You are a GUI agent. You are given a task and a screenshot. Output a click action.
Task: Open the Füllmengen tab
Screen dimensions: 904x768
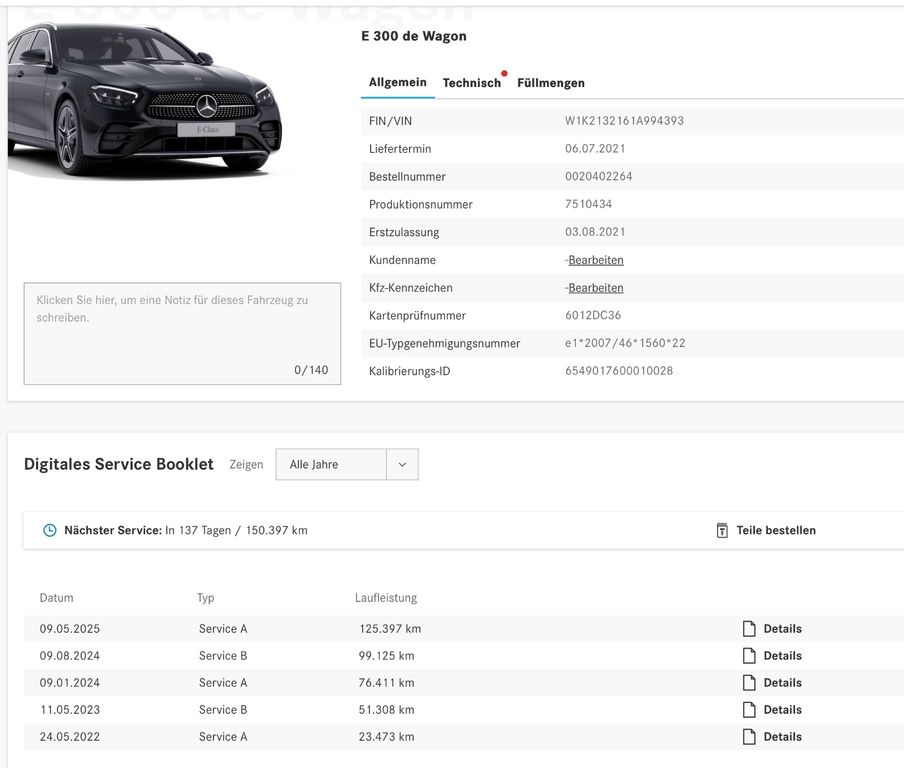[x=551, y=83]
